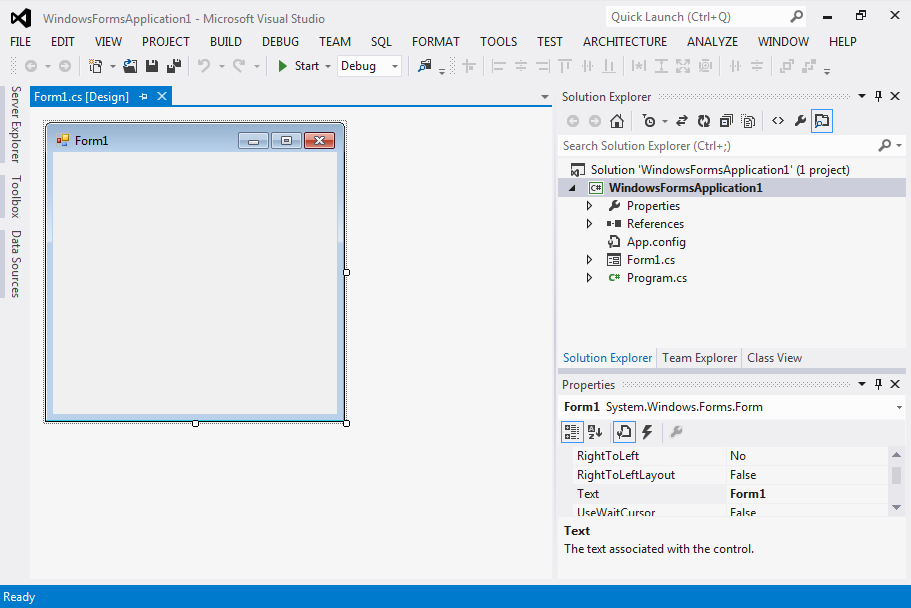Close the Form1.cs [Design] tab
Viewport: 911px width, 608px height.
pyautogui.click(x=162, y=96)
